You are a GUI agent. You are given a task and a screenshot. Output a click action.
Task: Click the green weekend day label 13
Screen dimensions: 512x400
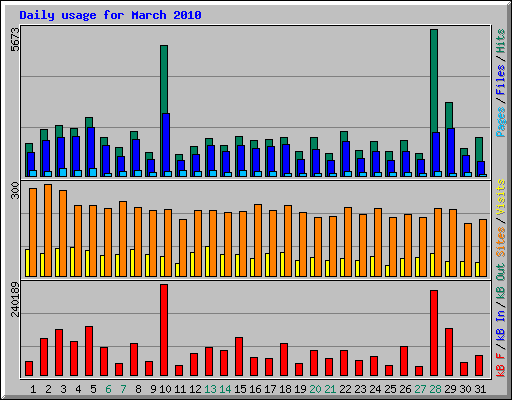[210, 389]
